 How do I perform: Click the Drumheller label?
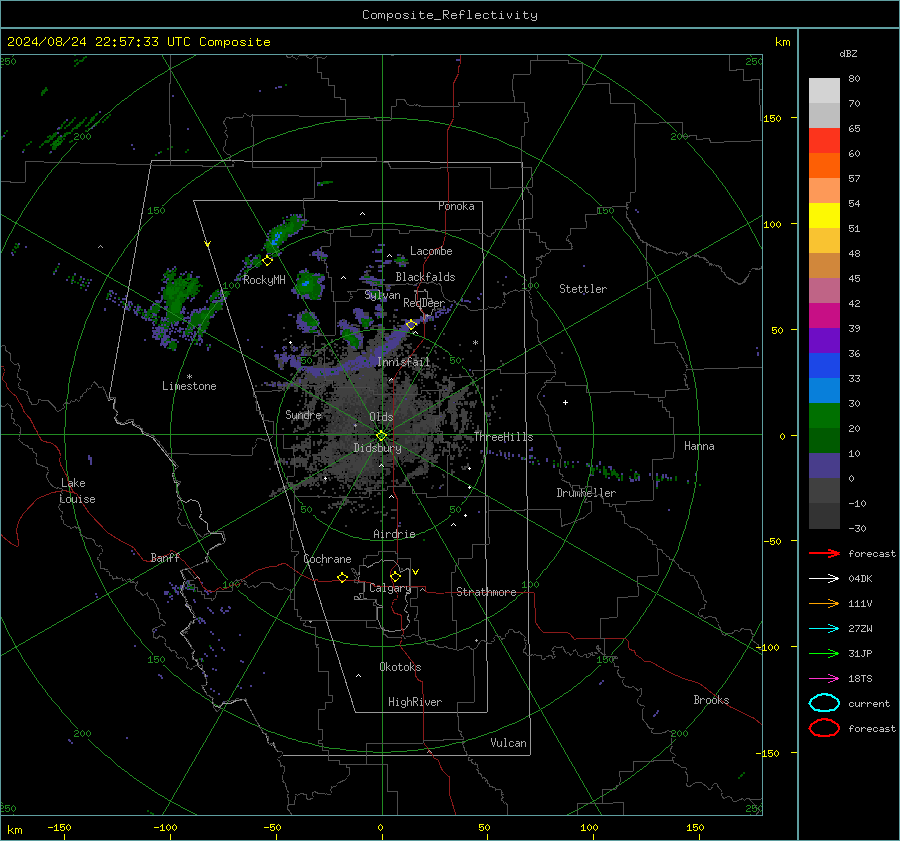point(586,493)
